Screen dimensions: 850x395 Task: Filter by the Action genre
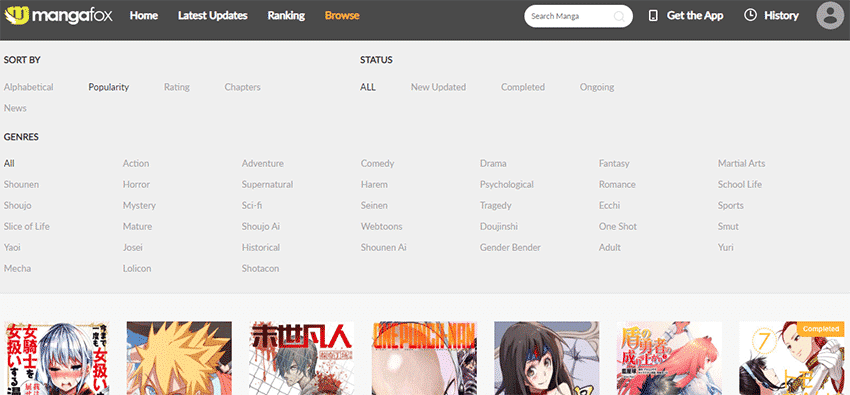point(136,163)
